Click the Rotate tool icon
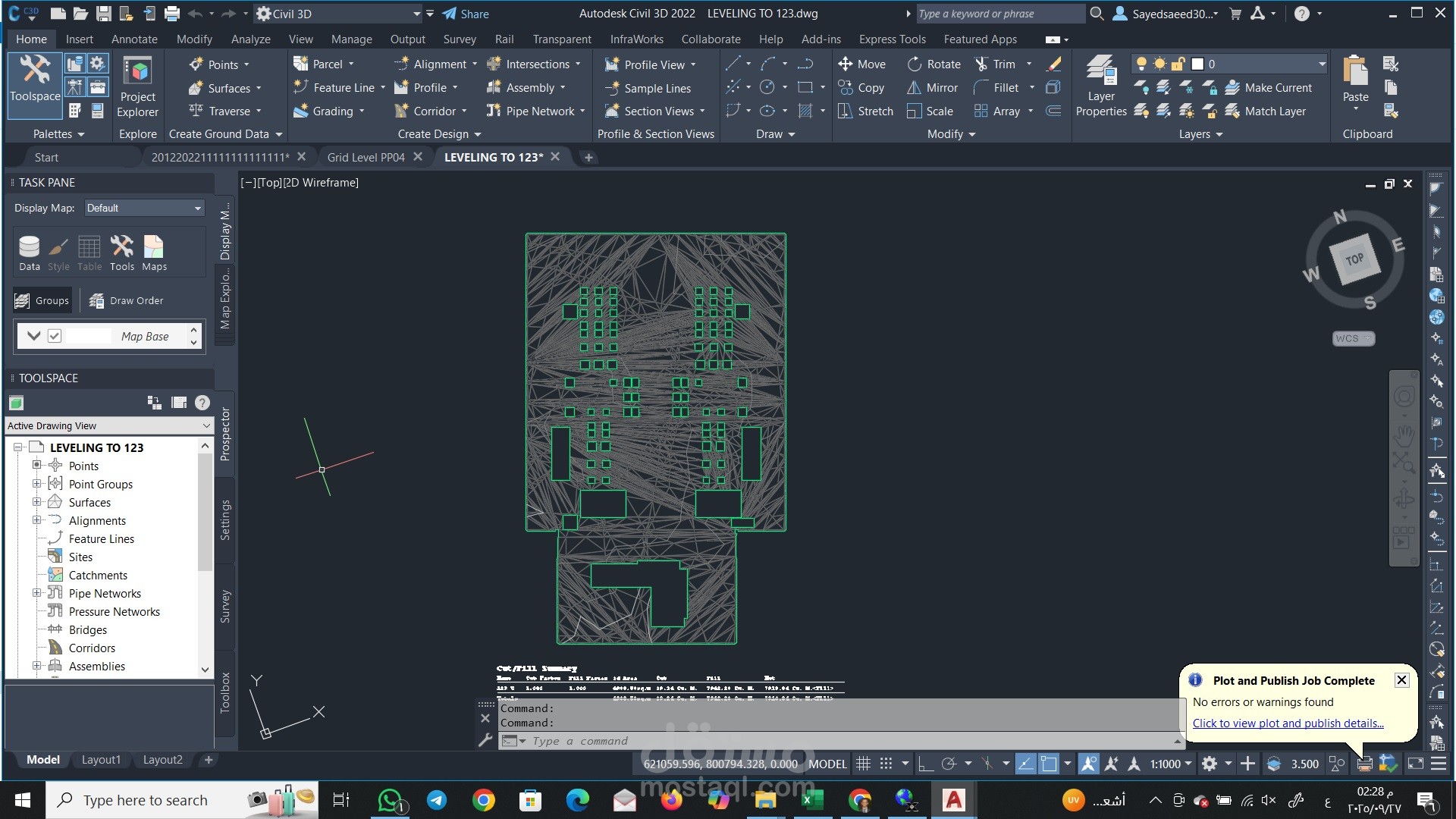 [x=915, y=64]
